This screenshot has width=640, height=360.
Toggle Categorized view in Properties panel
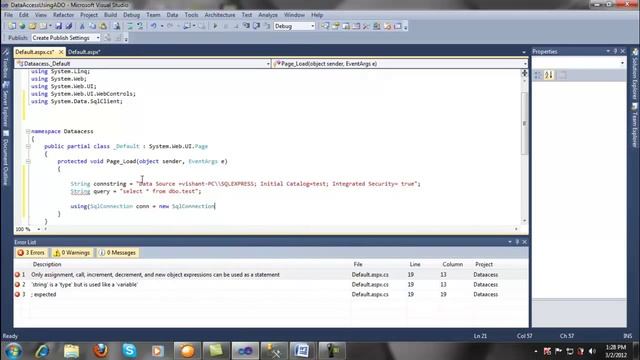click(x=538, y=75)
